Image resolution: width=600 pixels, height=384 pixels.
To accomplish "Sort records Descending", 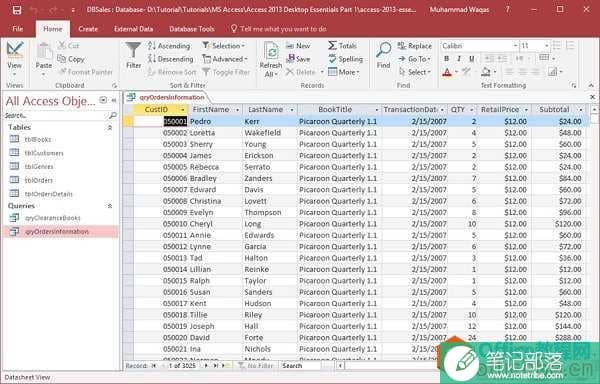I will [x=171, y=59].
